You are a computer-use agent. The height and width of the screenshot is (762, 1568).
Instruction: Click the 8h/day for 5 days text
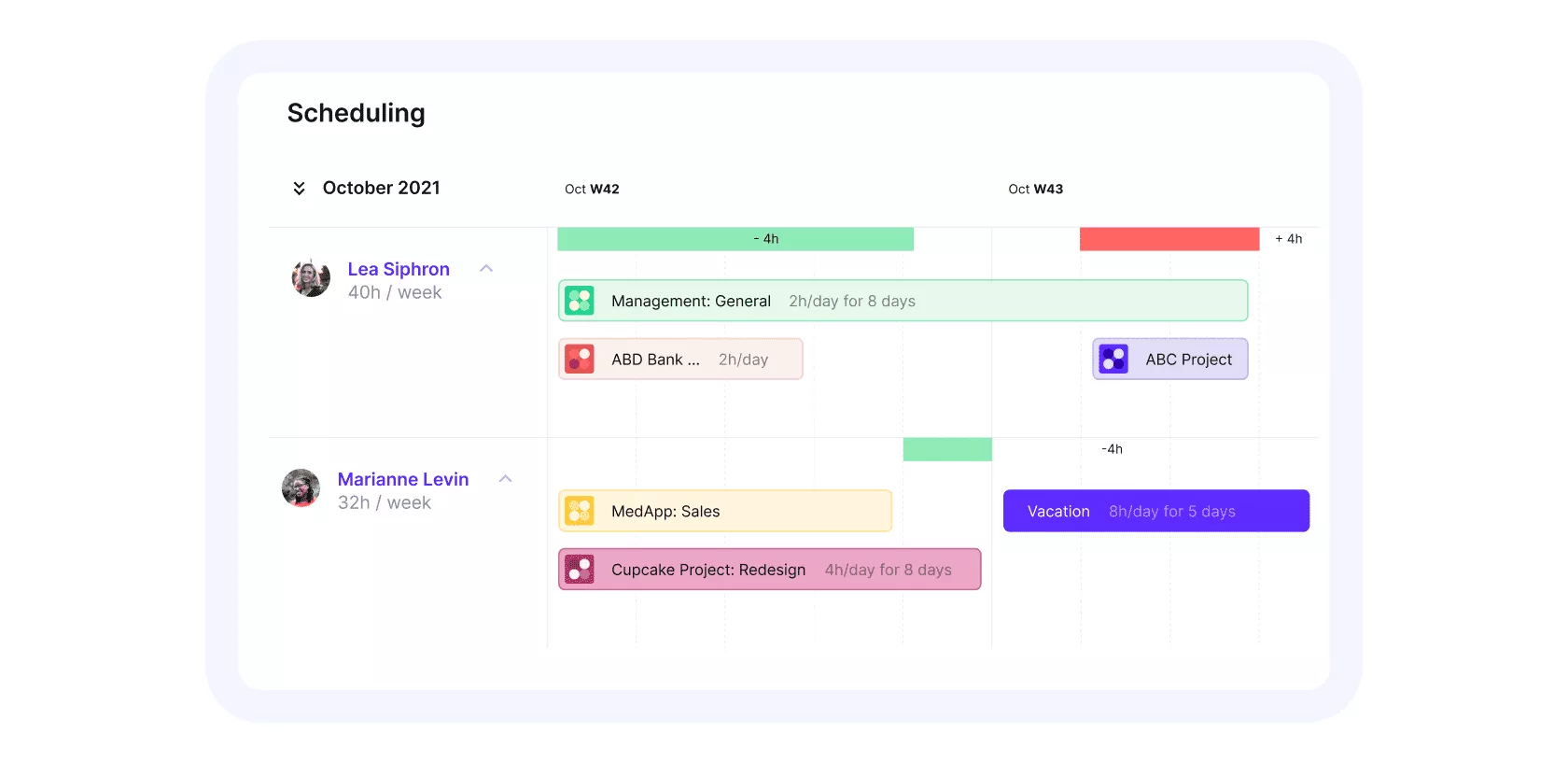1172,512
